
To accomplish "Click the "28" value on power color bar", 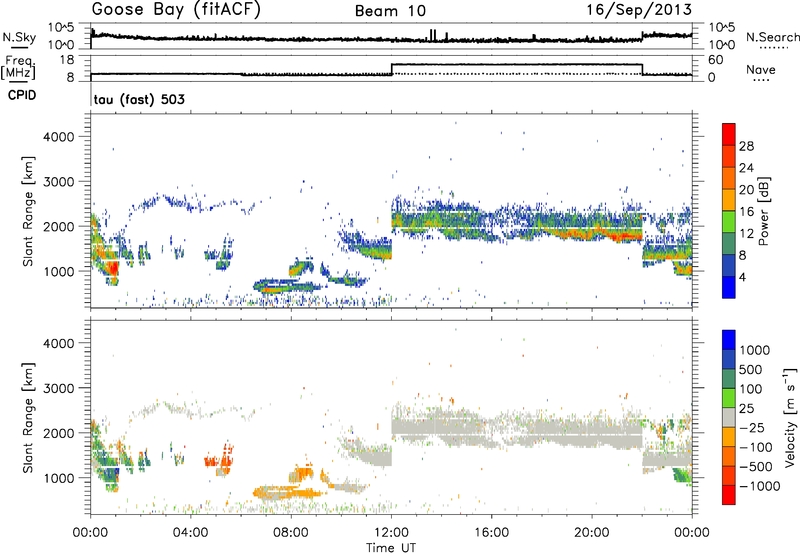I will point(746,146).
